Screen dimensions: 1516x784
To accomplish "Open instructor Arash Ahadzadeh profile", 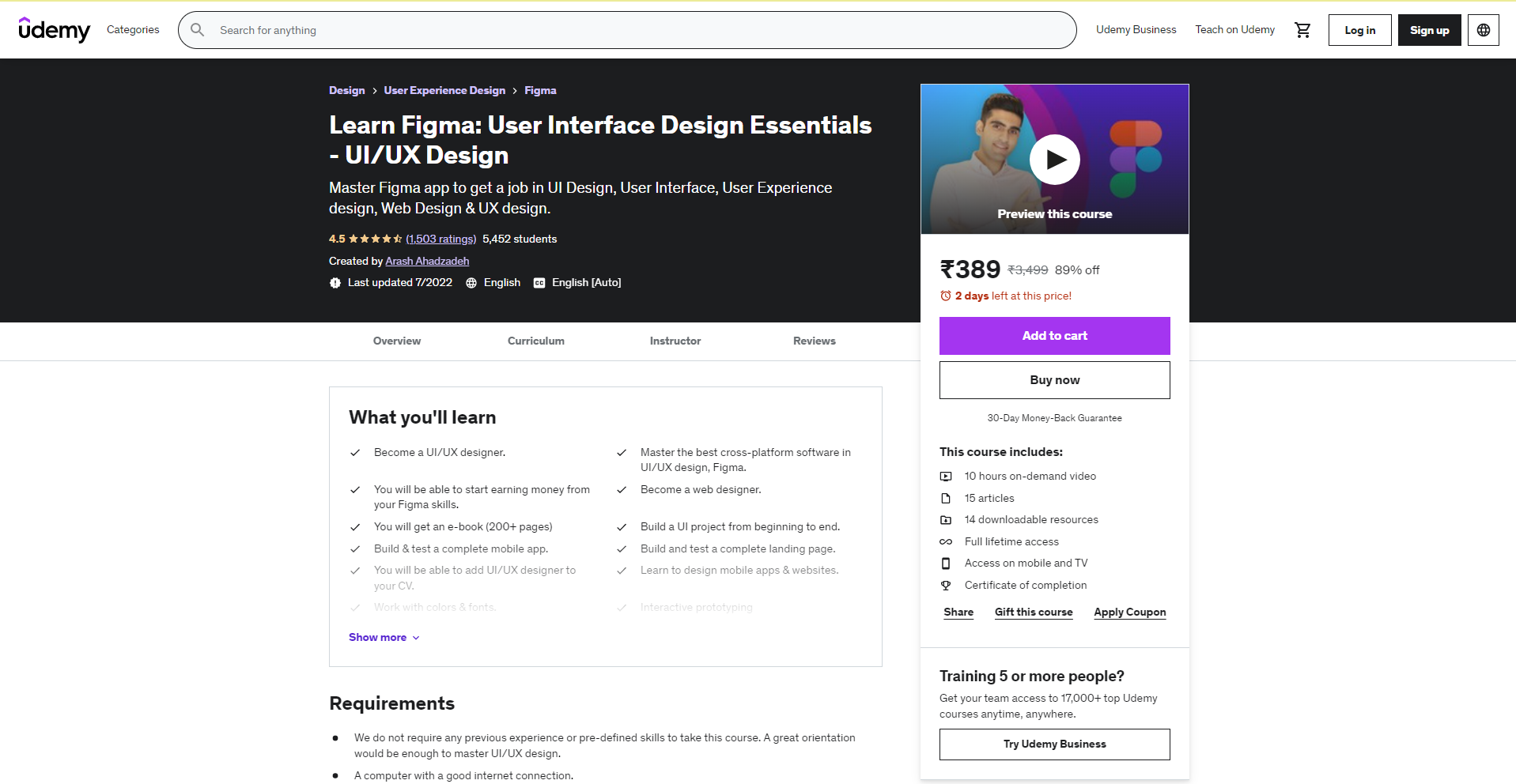I will tap(427, 262).
